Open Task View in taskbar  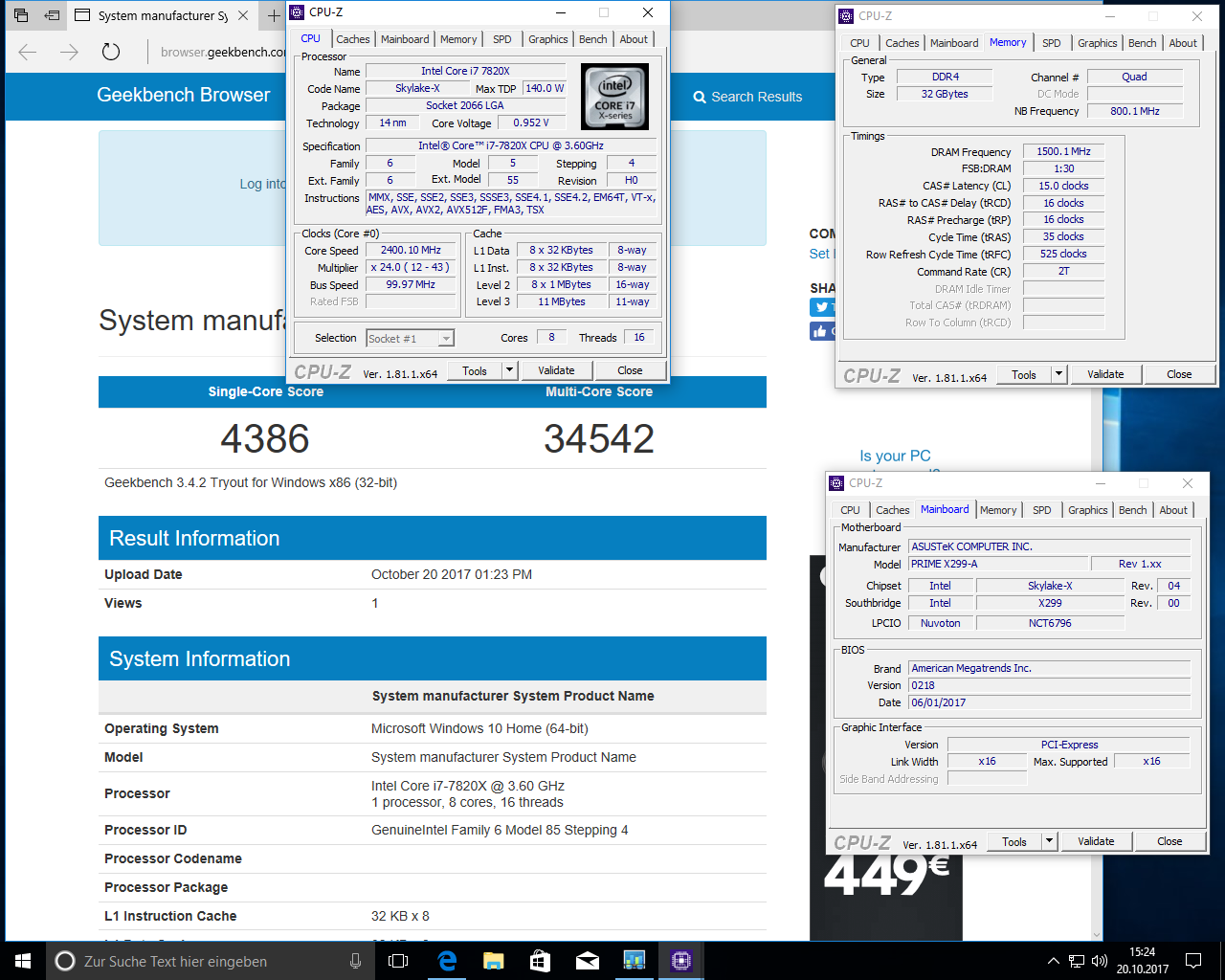pos(398,961)
